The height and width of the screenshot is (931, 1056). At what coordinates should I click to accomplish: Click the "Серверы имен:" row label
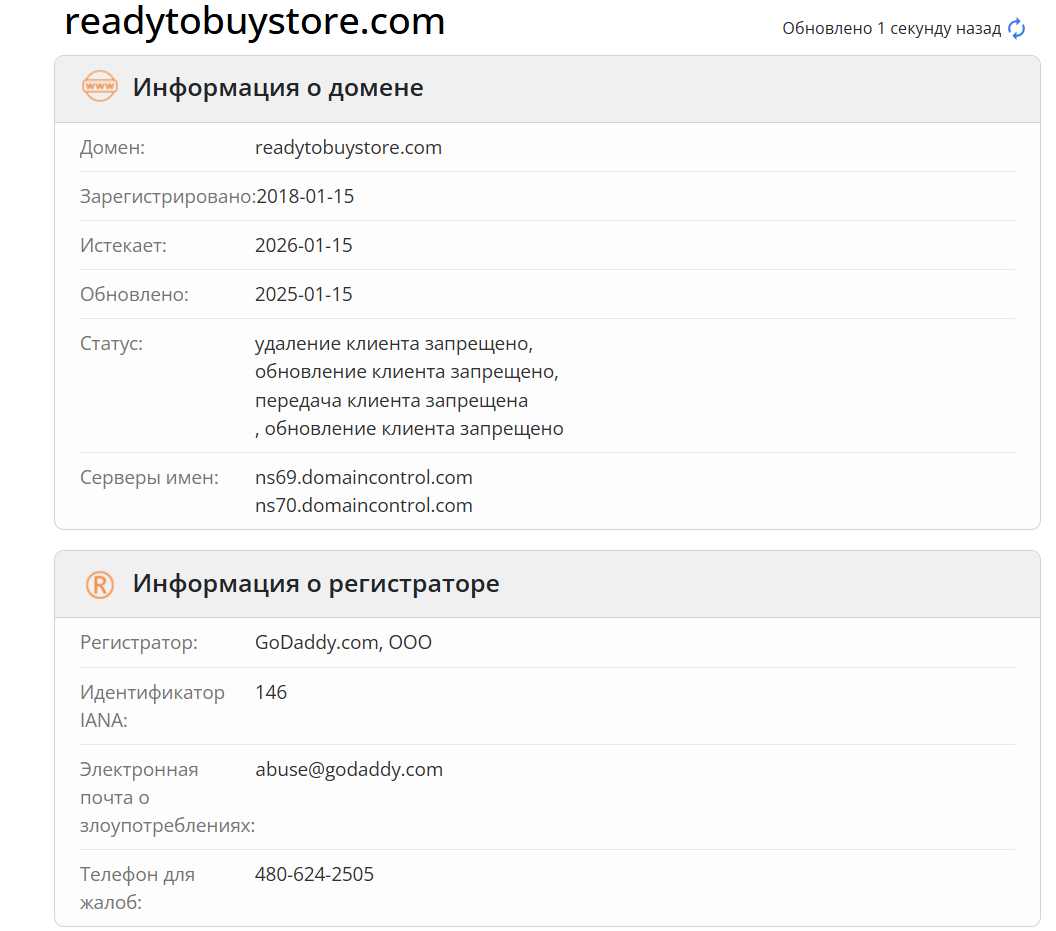[x=149, y=478]
